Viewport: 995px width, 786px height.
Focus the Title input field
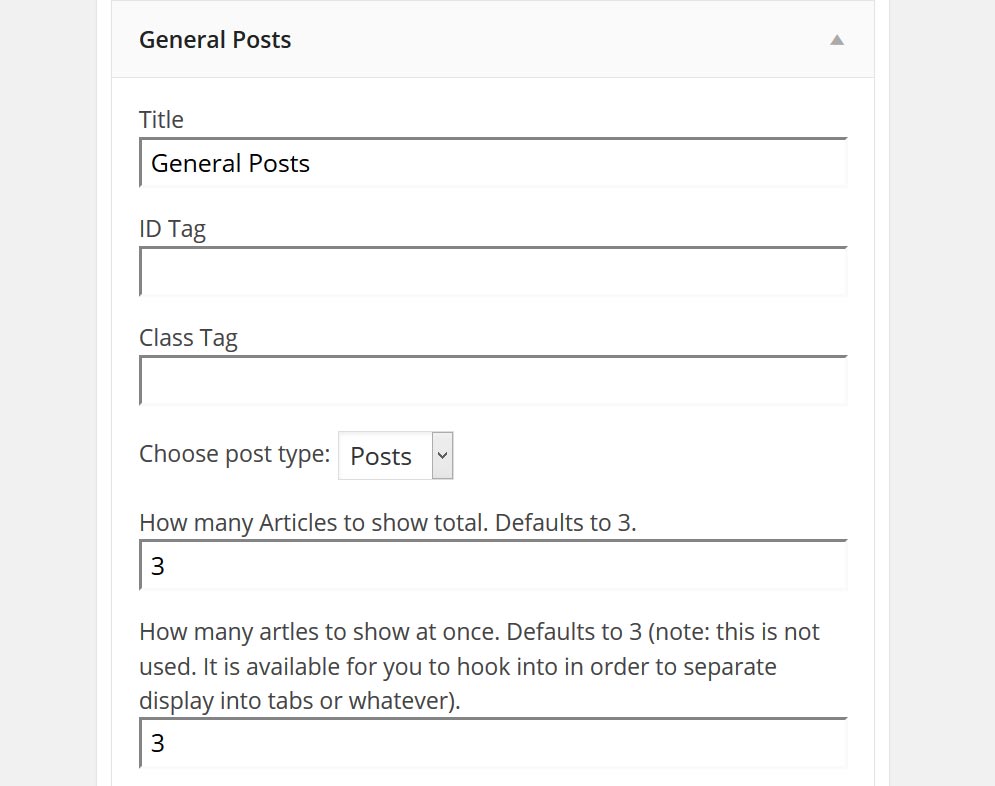click(x=493, y=163)
